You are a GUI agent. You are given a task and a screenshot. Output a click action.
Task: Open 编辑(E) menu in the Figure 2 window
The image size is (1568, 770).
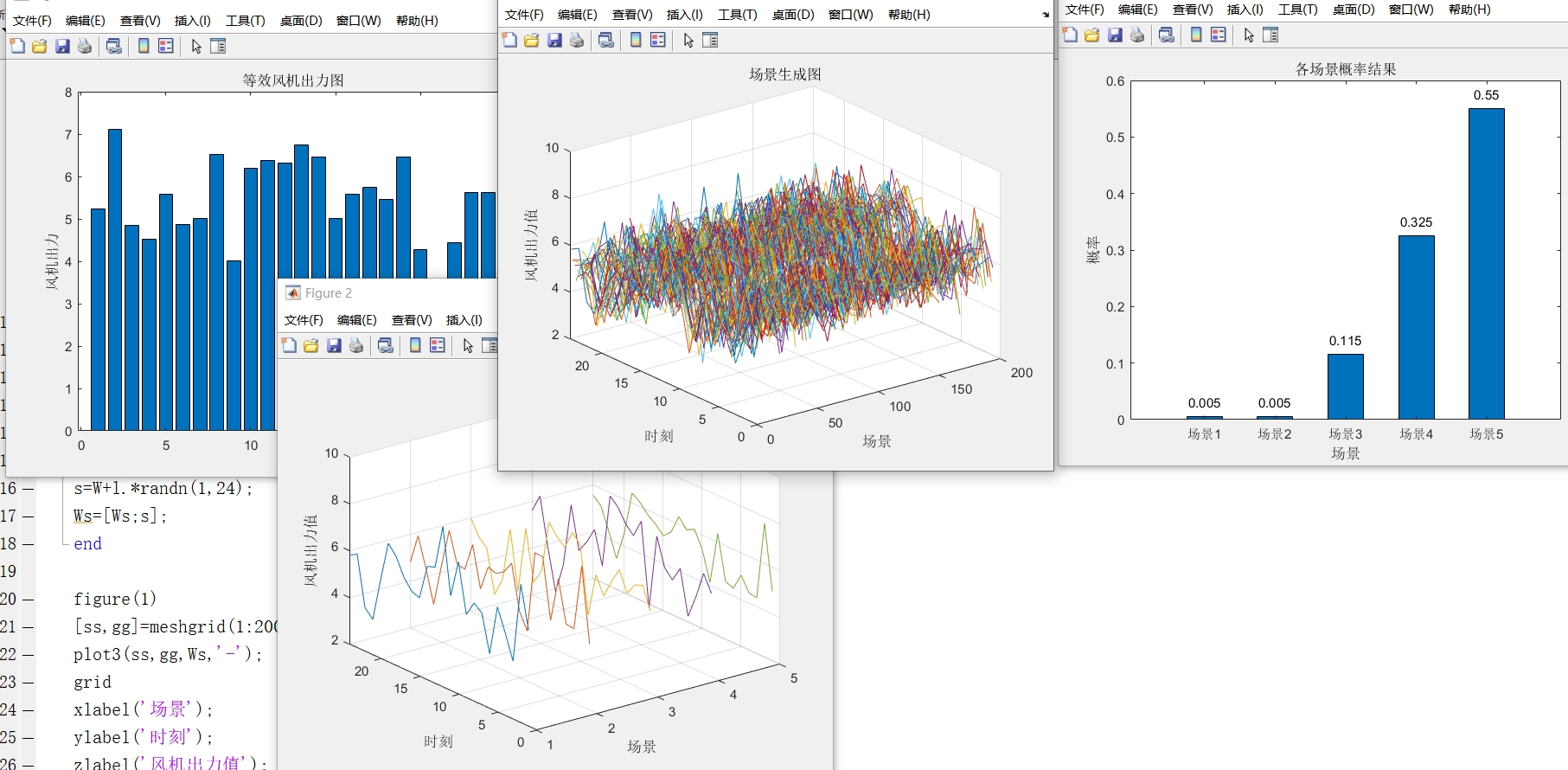pyautogui.click(x=357, y=320)
